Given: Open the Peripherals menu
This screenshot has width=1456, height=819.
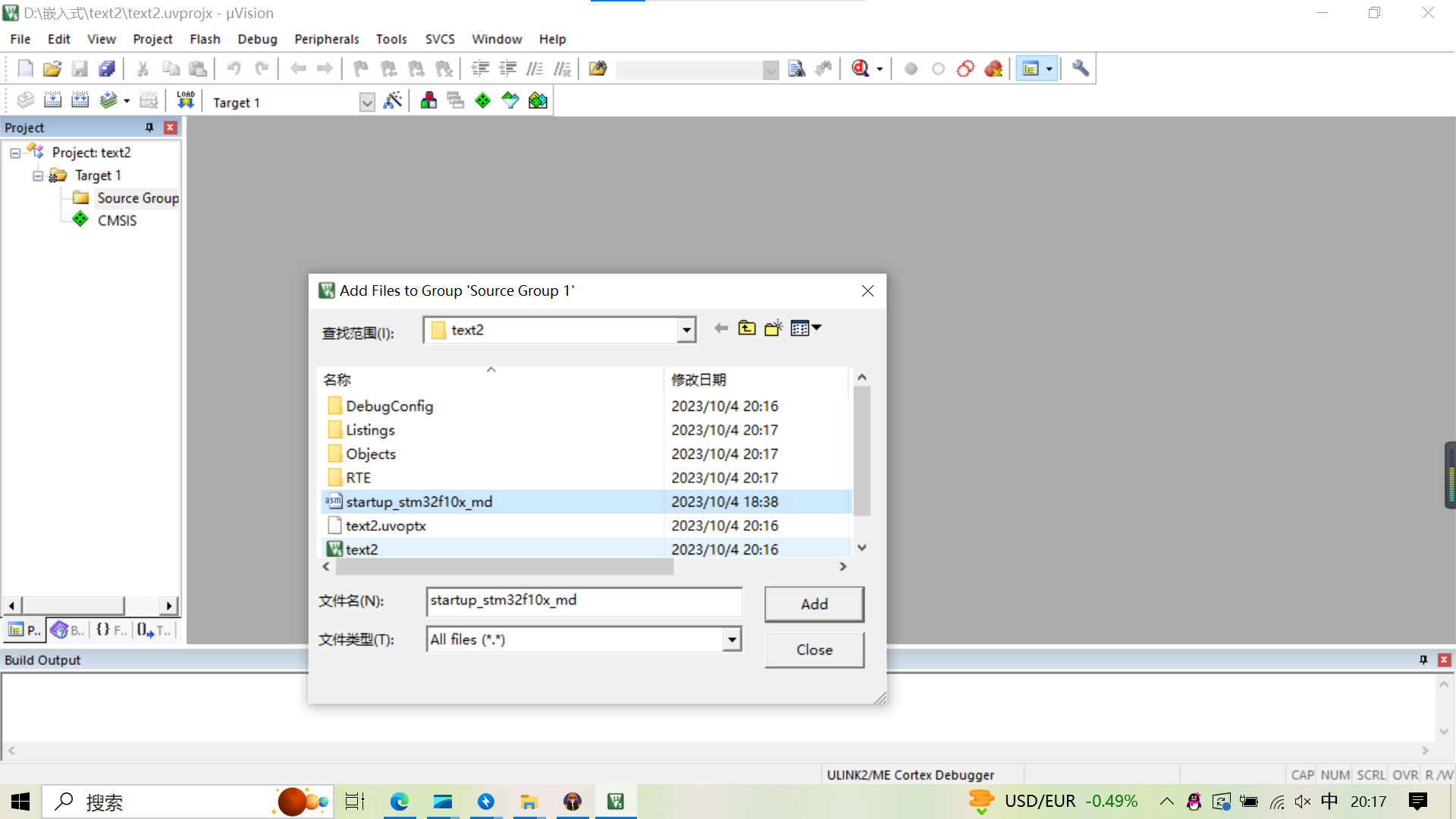Looking at the screenshot, I should coord(327,39).
